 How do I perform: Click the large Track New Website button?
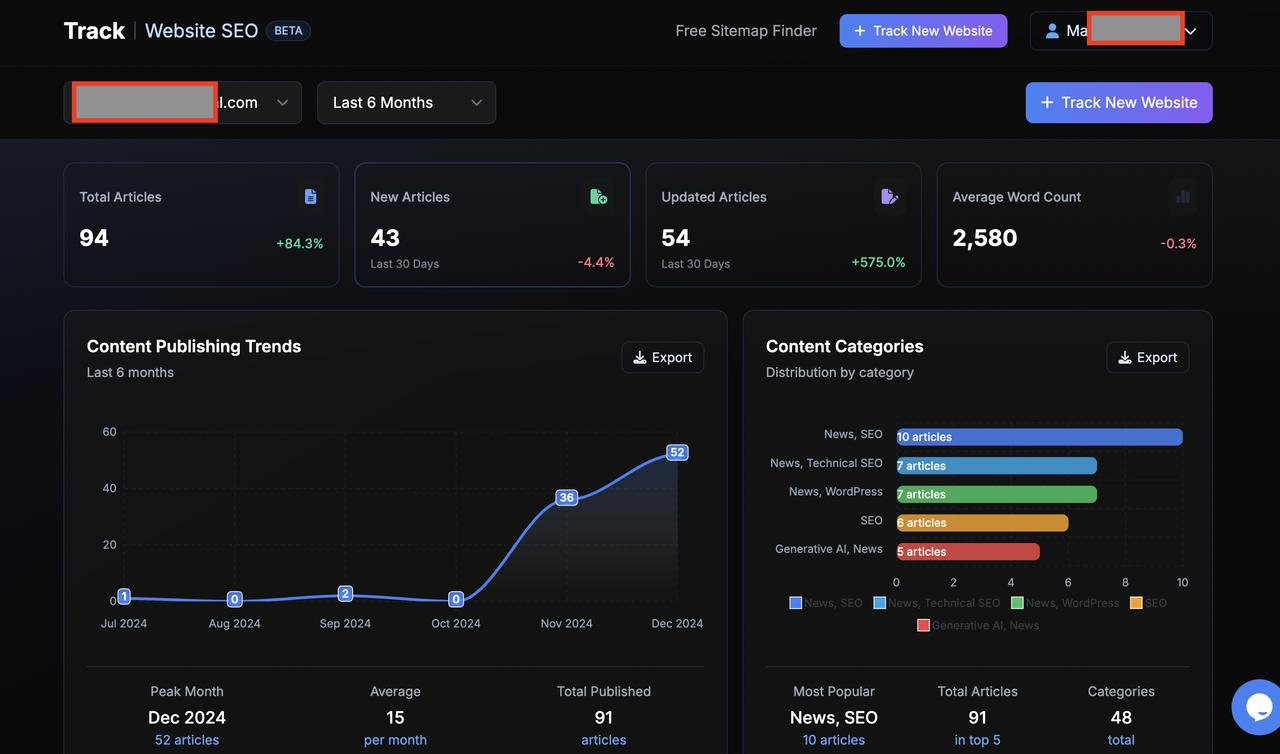tap(1119, 103)
